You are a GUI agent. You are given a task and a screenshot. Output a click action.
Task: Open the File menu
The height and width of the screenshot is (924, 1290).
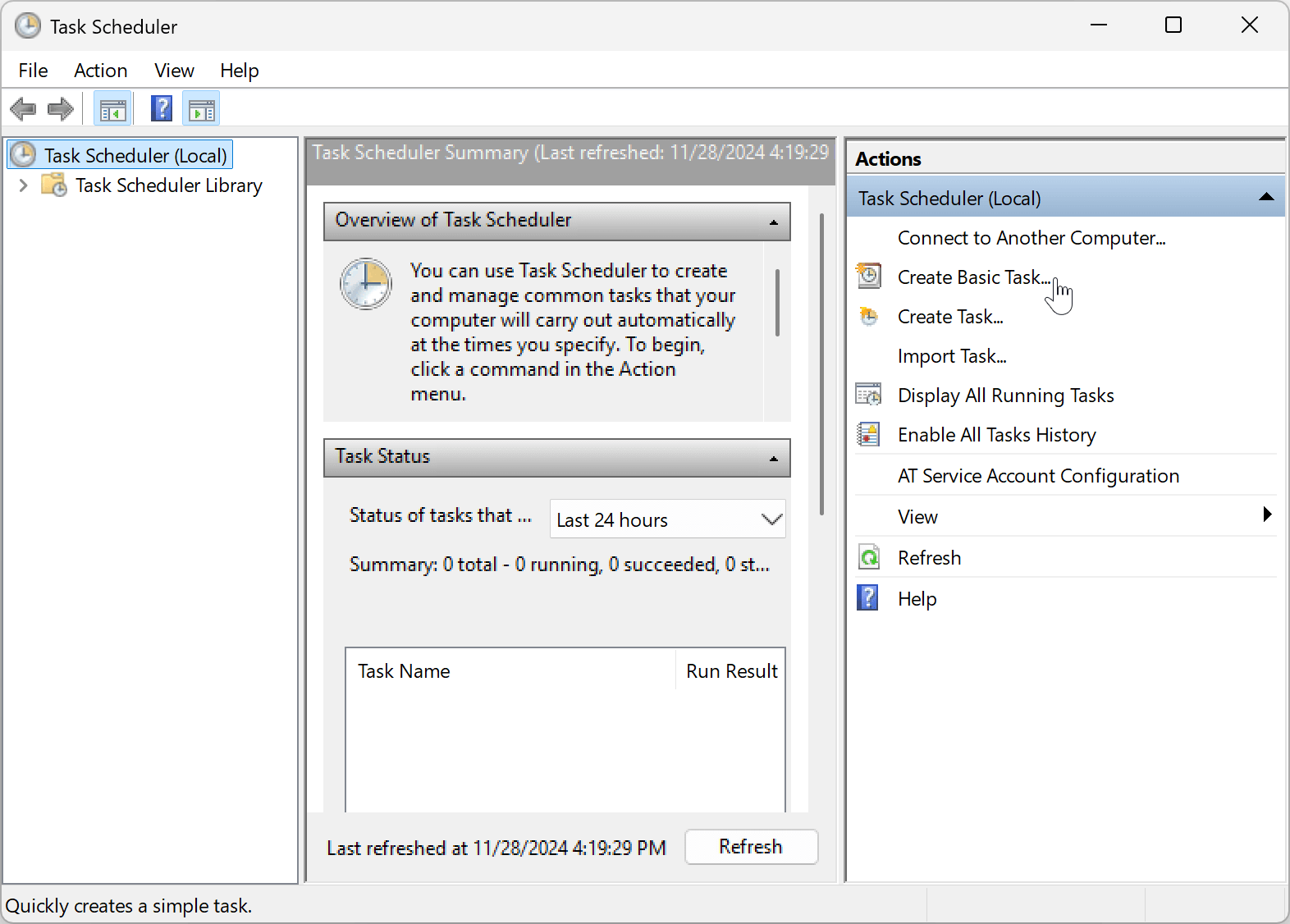[x=34, y=71]
